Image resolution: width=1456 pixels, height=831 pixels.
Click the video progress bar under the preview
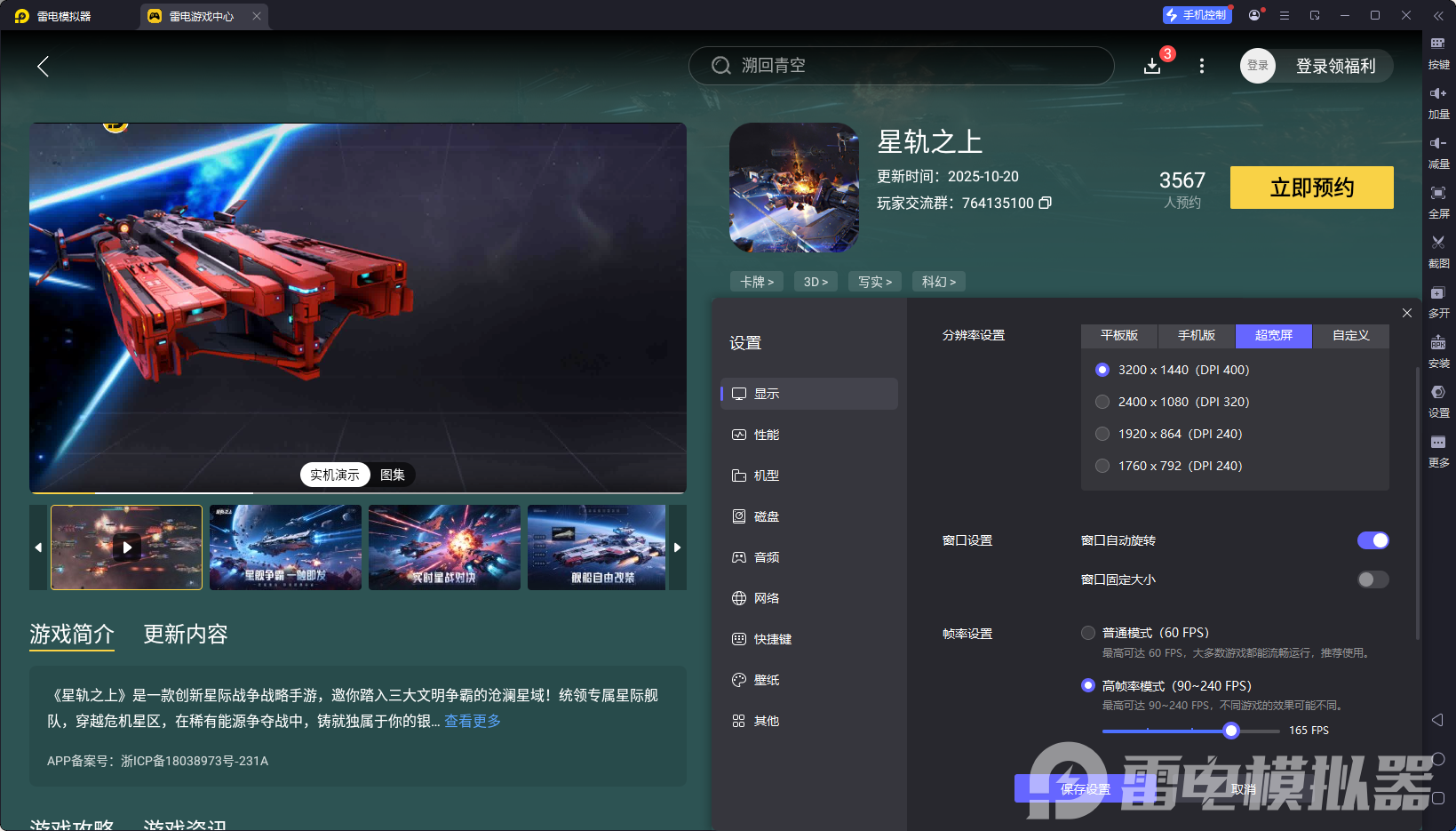point(358,492)
